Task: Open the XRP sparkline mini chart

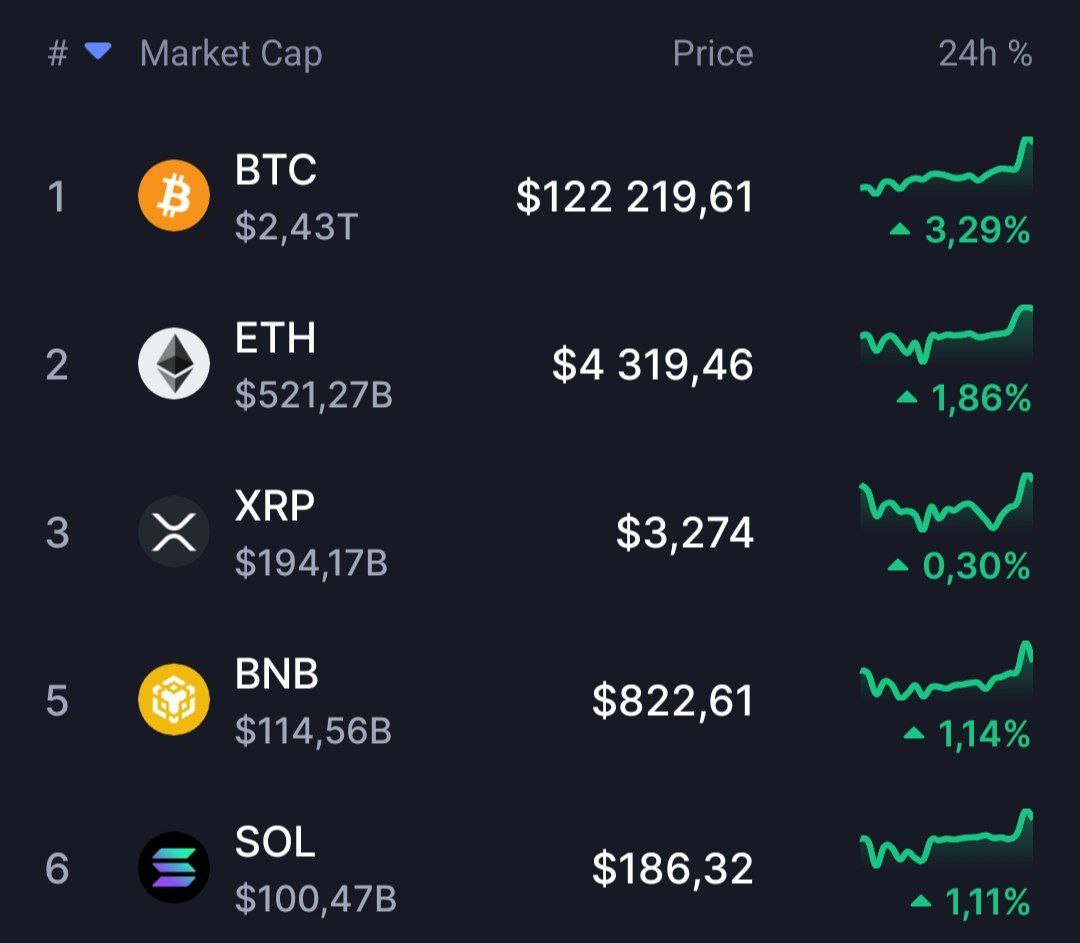Action: [x=946, y=502]
